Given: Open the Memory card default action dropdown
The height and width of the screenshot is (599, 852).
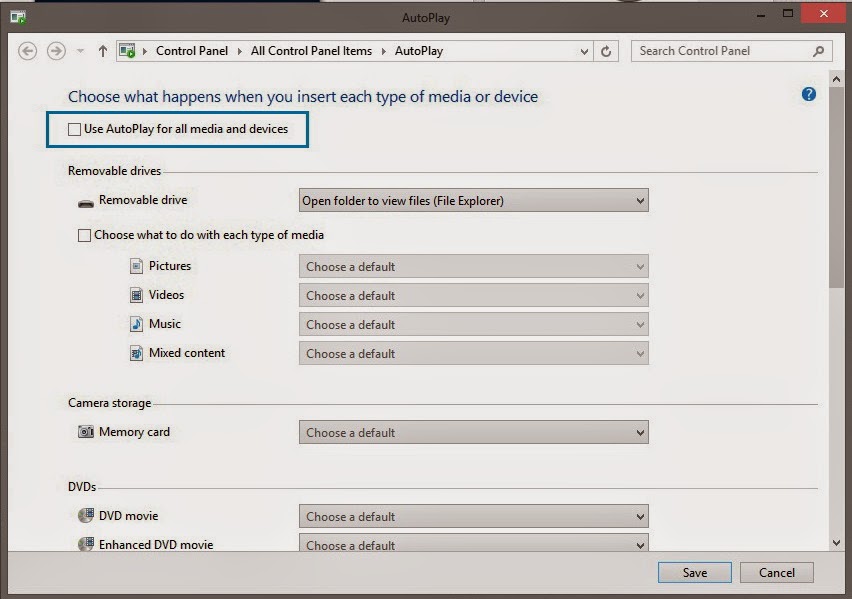Looking at the screenshot, I should 473,432.
